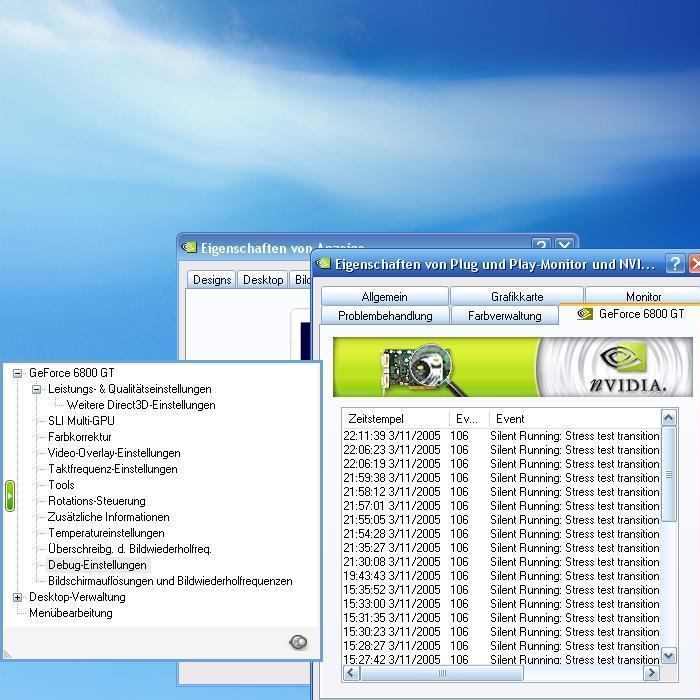
Task: Select the Tools tree entry
Action: (61, 485)
